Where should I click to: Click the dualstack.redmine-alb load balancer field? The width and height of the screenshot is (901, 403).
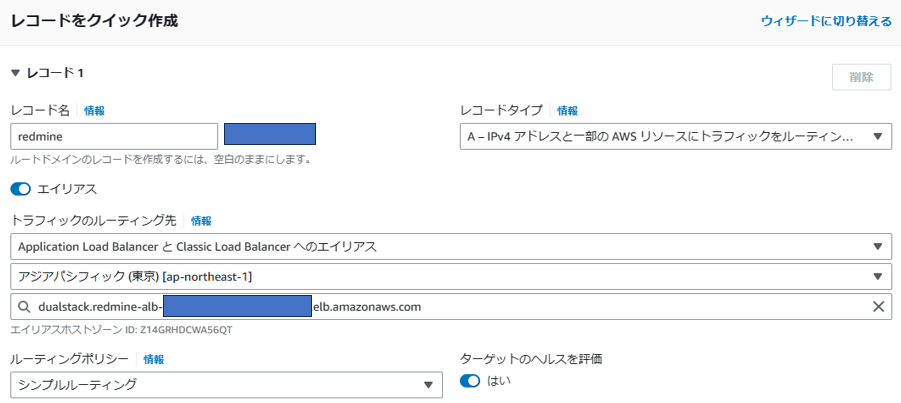click(451, 307)
